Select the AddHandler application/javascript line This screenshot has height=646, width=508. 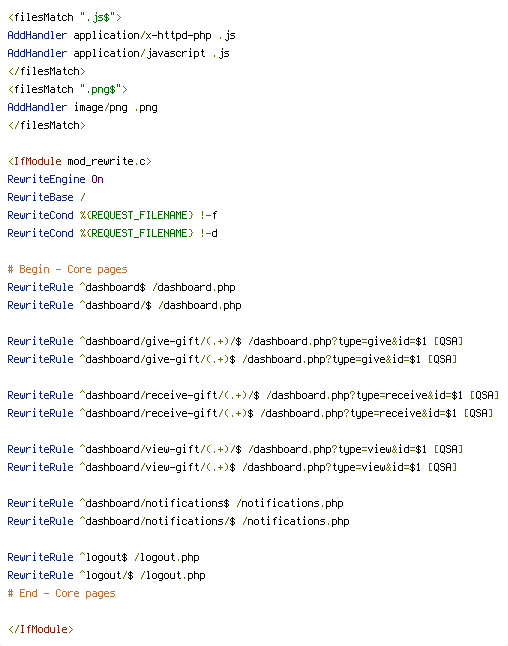click(119, 54)
